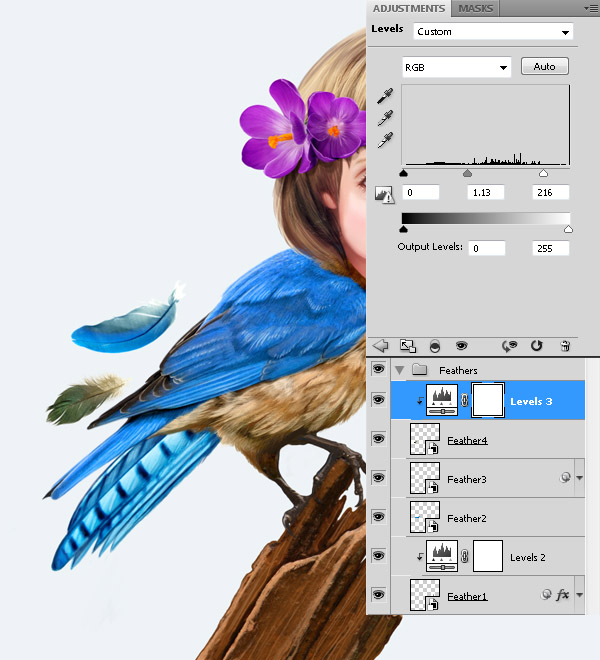Select Levels 3 layer mask thumbnail
Viewport: 600px width, 660px height.
488,400
